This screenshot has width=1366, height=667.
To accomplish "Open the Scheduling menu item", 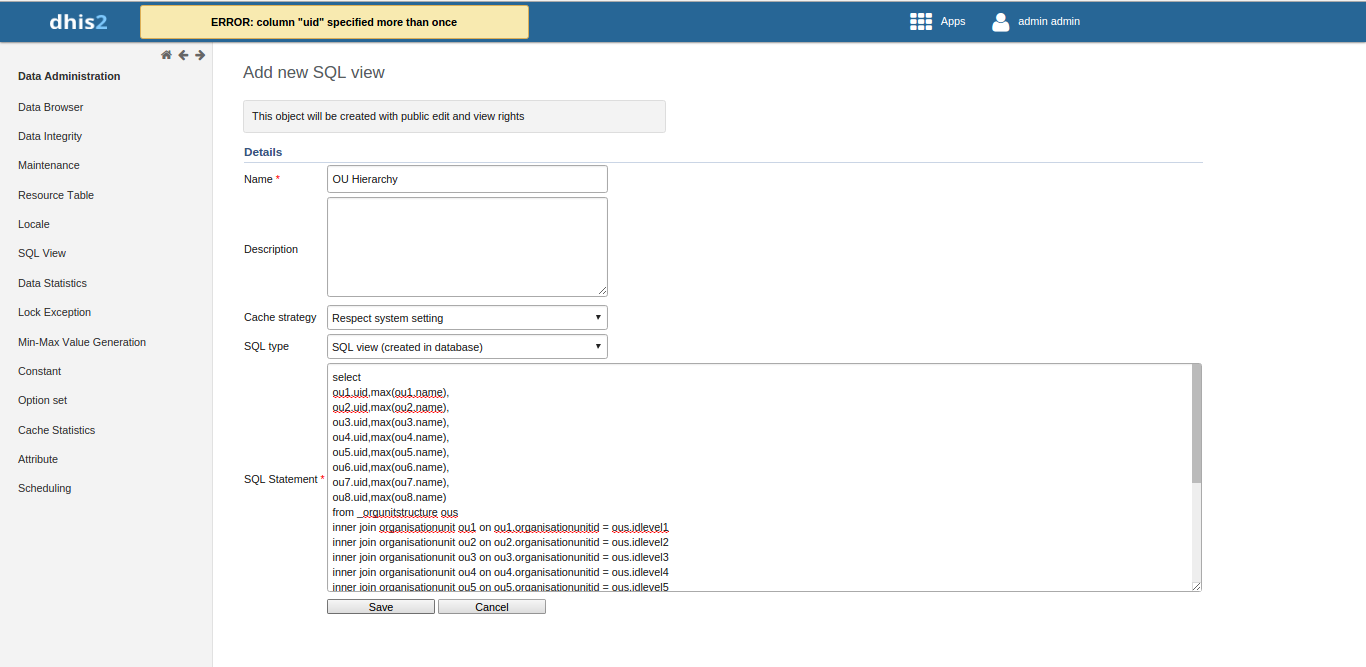I will [x=44, y=488].
